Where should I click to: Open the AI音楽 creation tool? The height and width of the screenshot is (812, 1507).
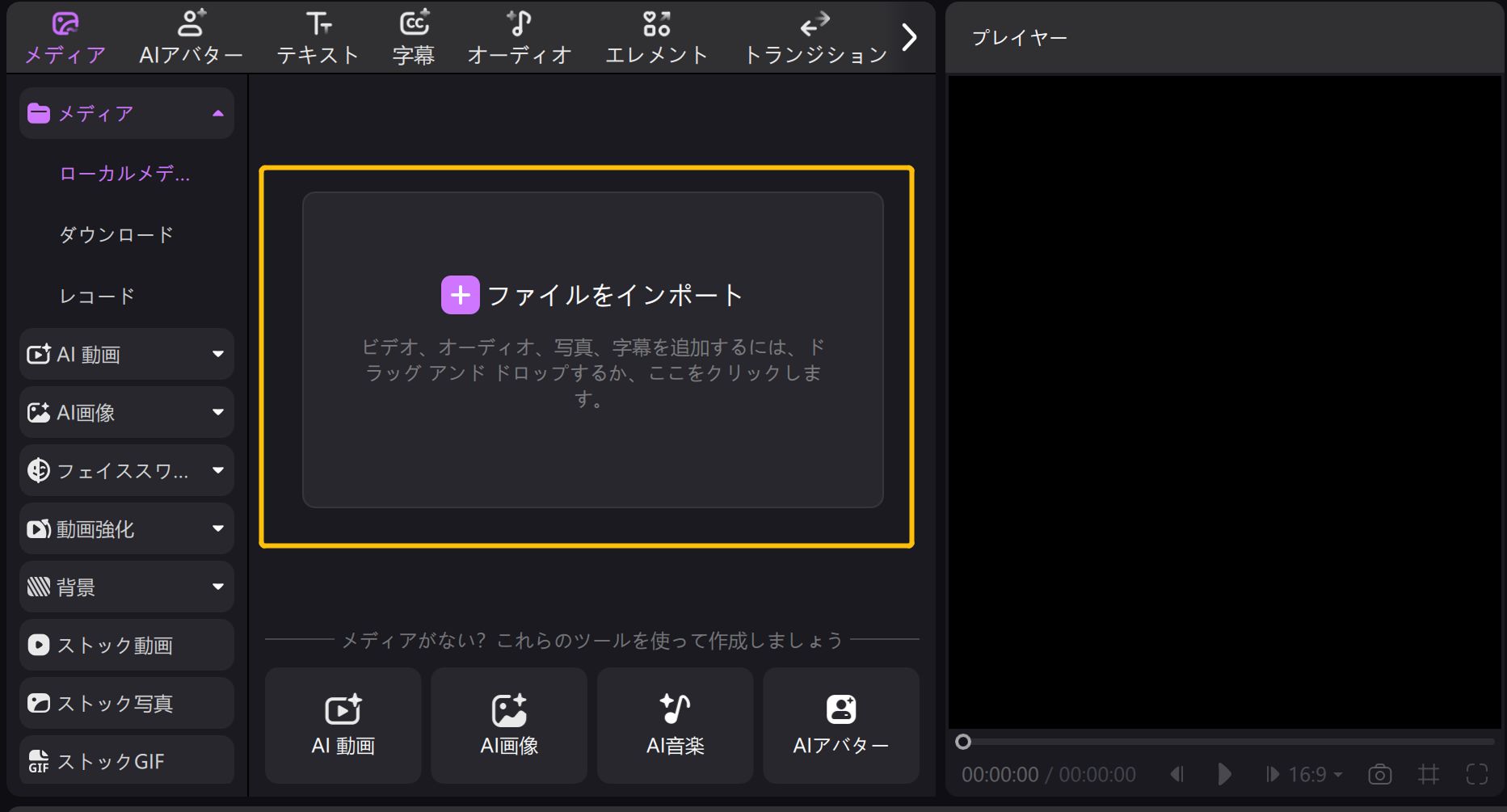[x=675, y=724]
